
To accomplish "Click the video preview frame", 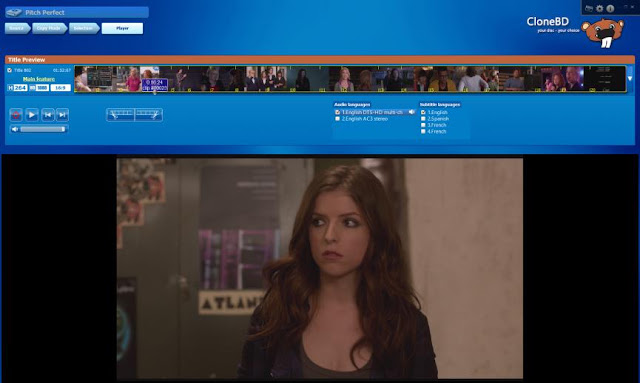I will tap(320, 269).
